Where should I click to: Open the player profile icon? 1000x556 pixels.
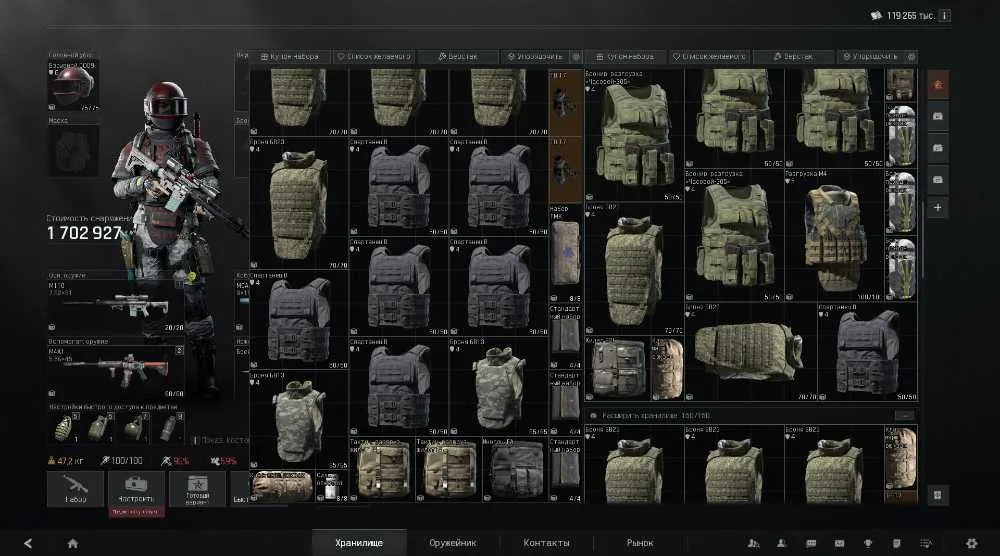click(781, 543)
